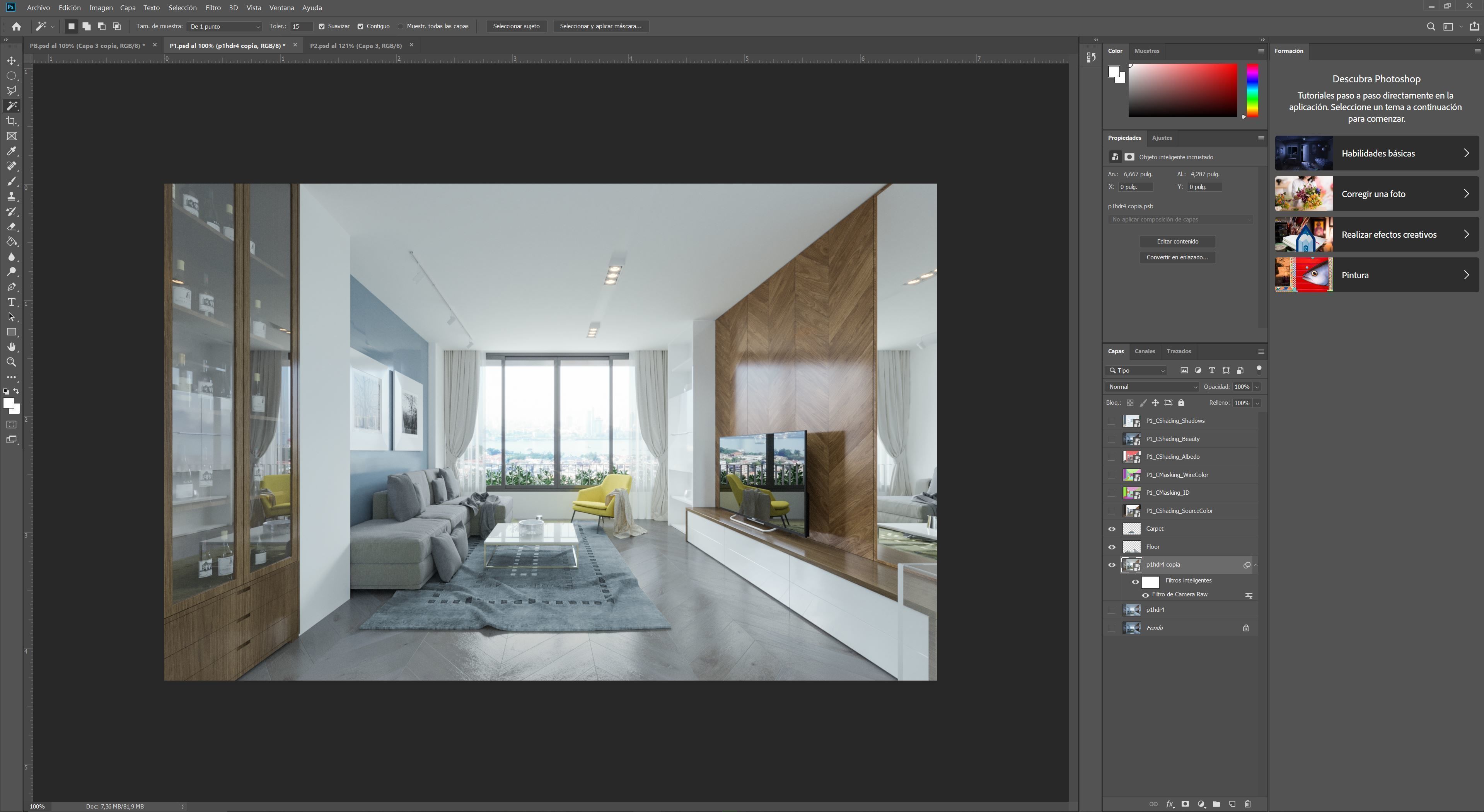Select the Horizontal Type tool

click(x=11, y=302)
